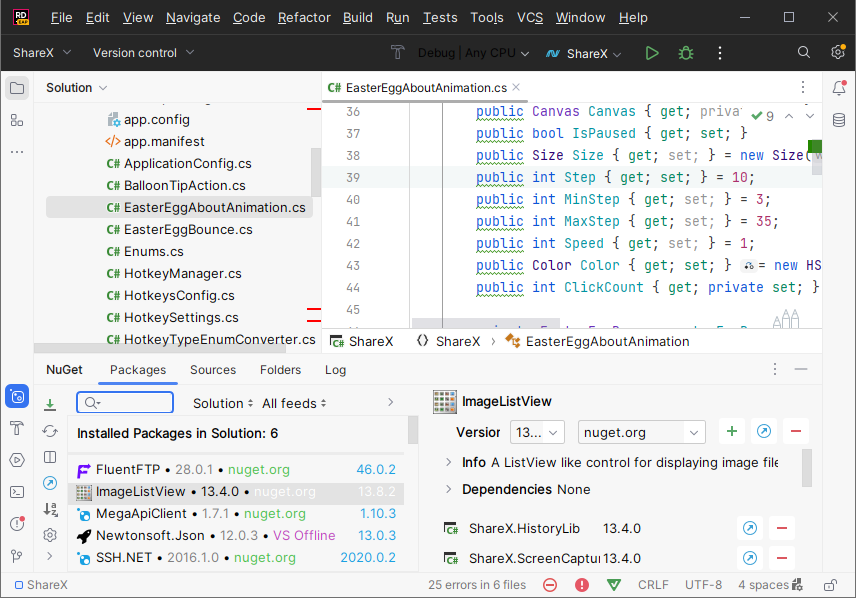Open the Notifications bell icon
Image resolution: width=856 pixels, height=598 pixels.
tap(839, 88)
